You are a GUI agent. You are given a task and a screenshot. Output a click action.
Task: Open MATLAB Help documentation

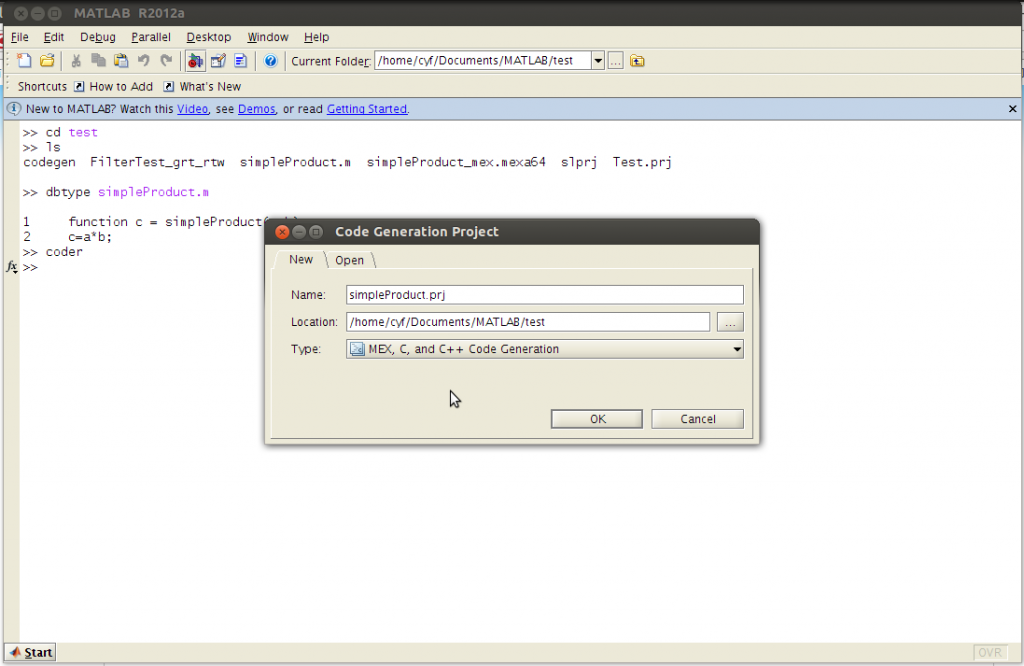coord(268,61)
